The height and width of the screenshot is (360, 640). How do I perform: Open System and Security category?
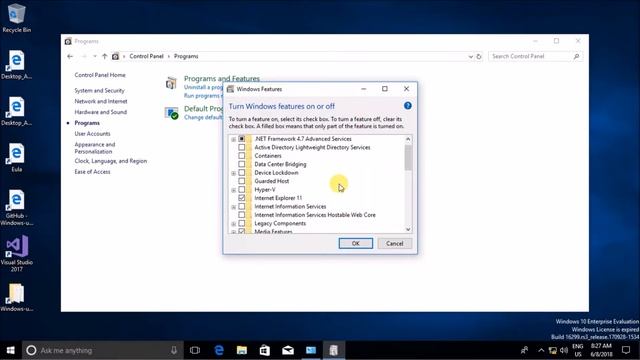pos(99,91)
